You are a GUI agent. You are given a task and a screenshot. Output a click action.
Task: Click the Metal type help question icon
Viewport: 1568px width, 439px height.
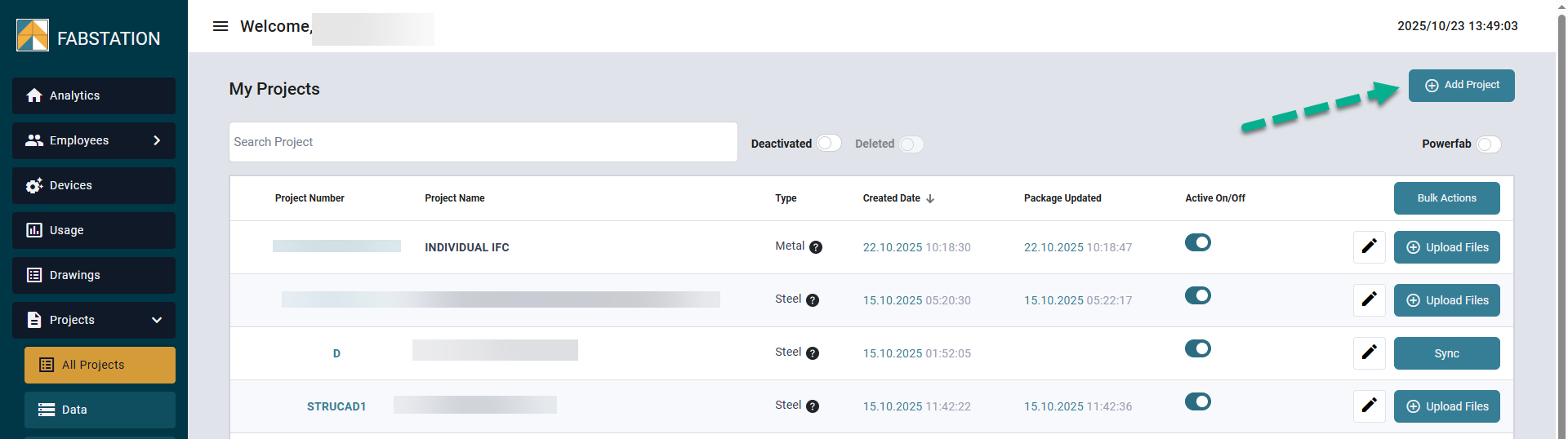click(x=815, y=247)
